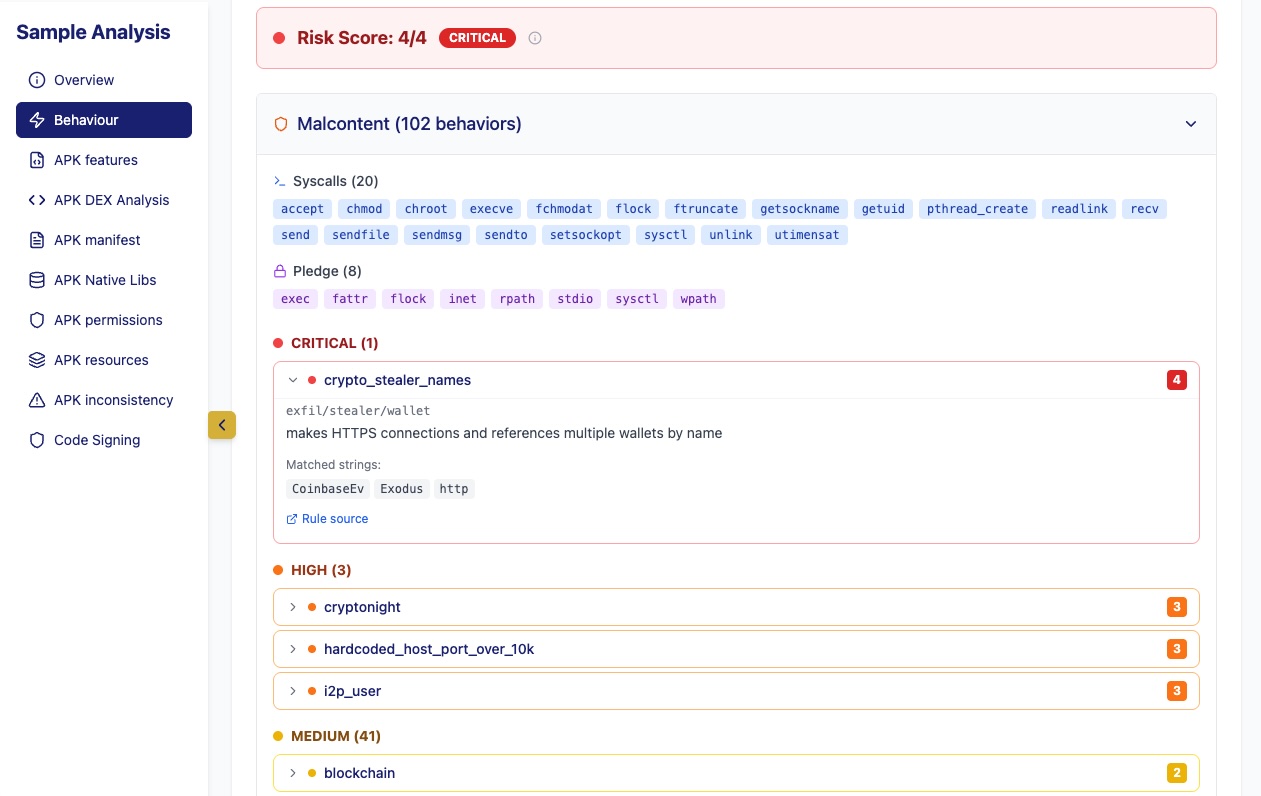Open the Overview section icon in sidebar
1261x796 pixels.
click(38, 80)
